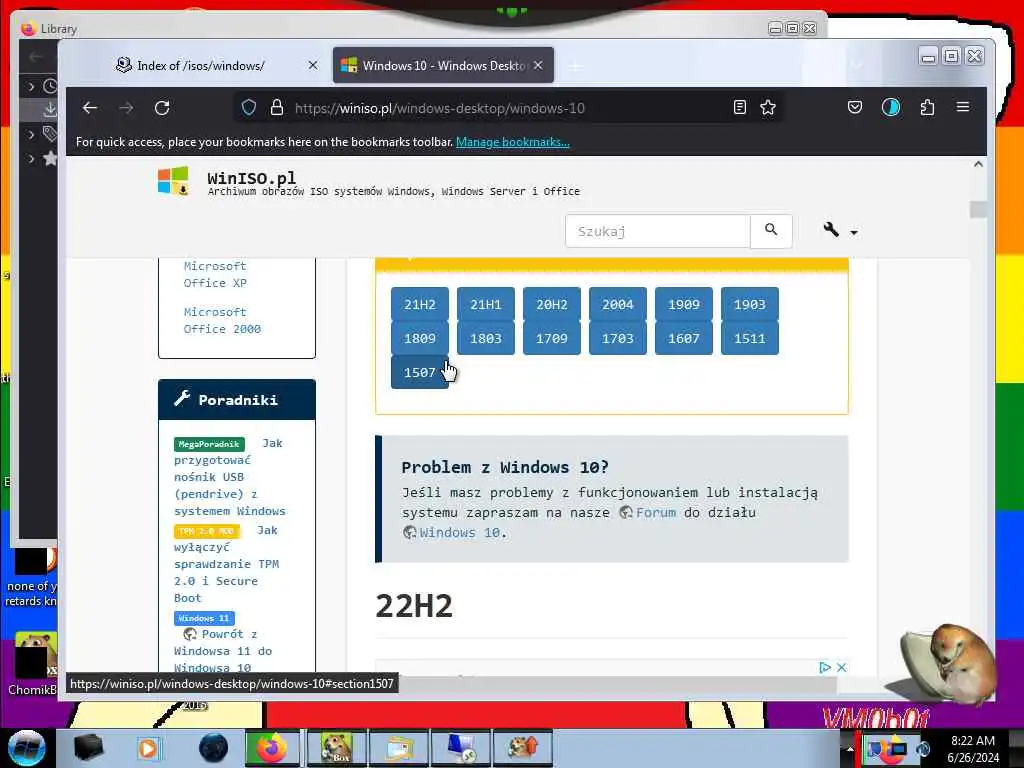The image size is (1024, 768).
Task: Click the volume speaker tray icon
Action: tap(923, 748)
